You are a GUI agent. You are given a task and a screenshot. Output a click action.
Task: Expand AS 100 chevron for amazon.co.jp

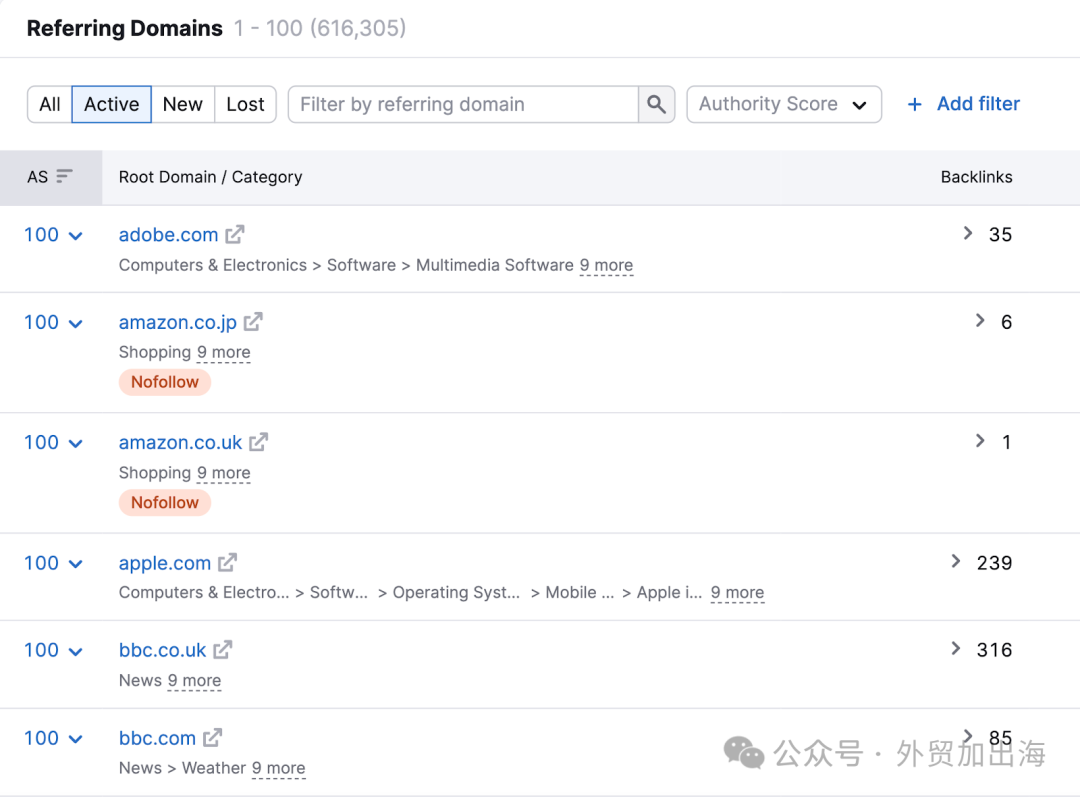76,323
